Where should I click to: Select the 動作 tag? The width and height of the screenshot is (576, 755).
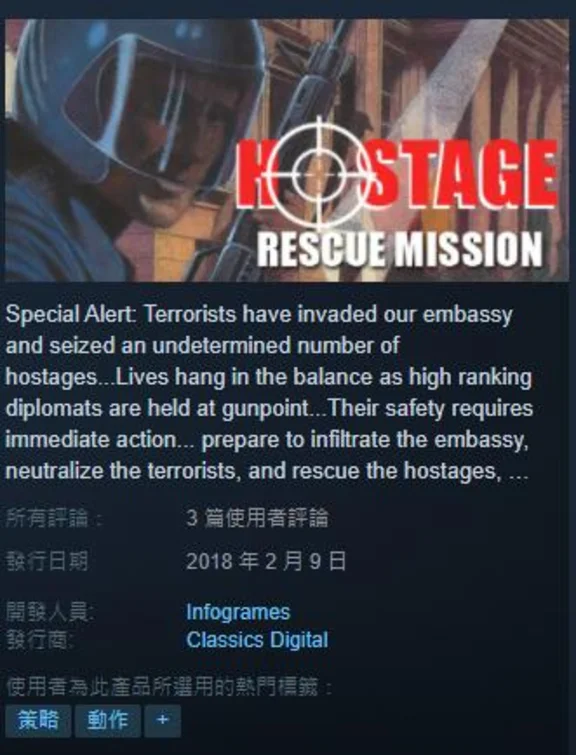pyautogui.click(x=108, y=720)
